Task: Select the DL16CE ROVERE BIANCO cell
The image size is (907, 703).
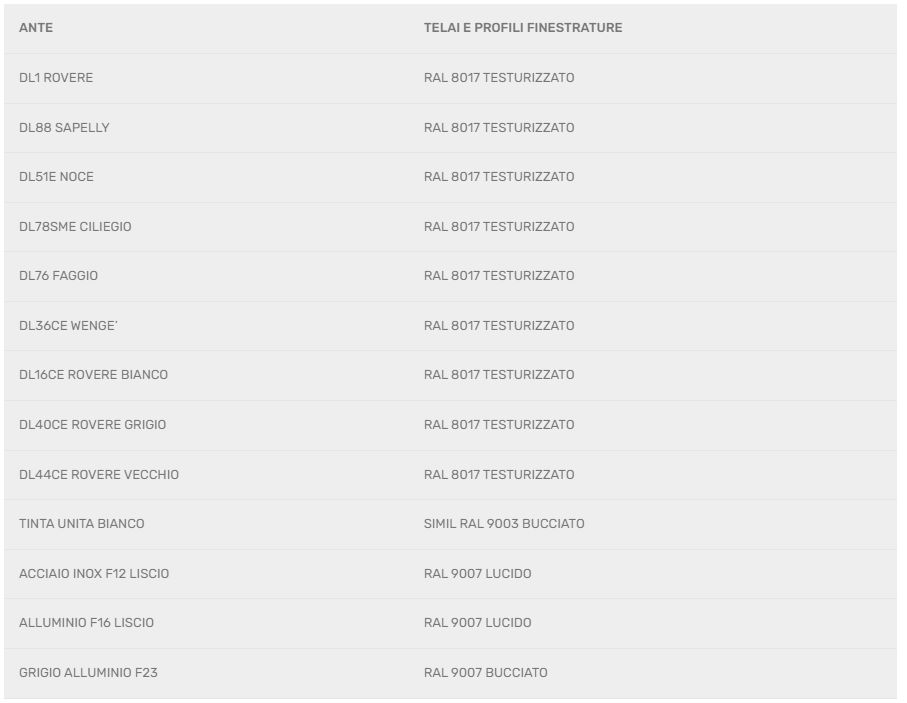Action: click(x=93, y=375)
